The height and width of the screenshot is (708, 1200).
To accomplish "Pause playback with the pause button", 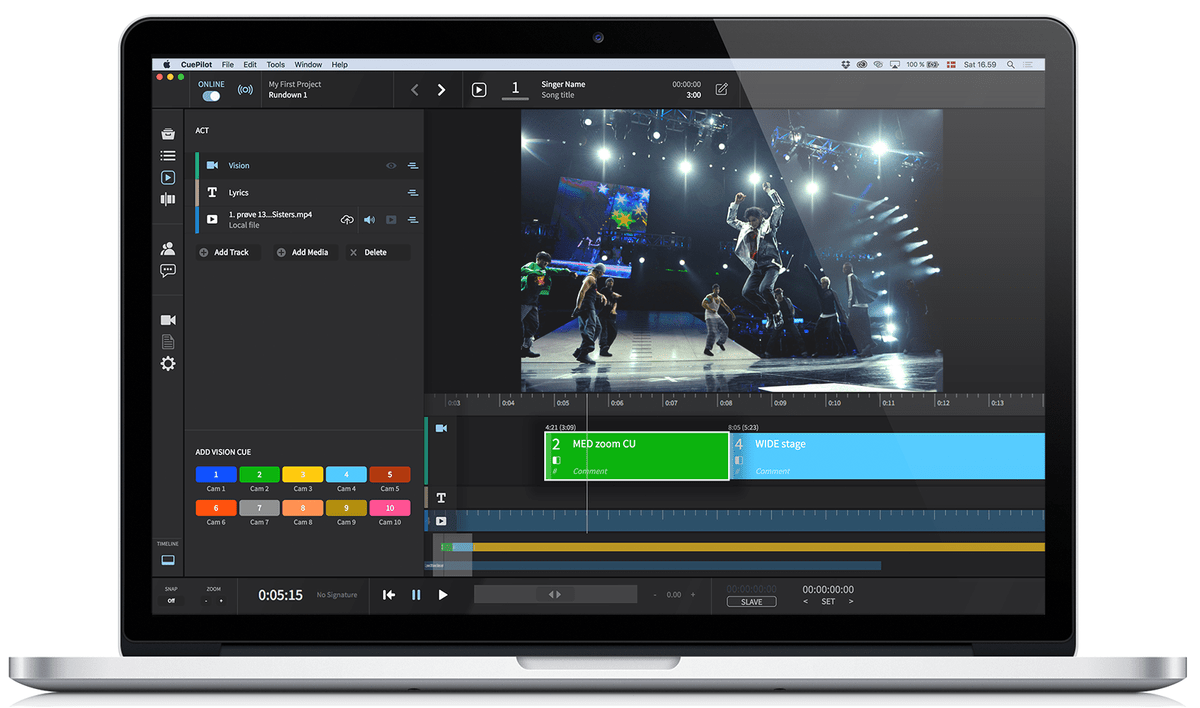I will click(416, 595).
